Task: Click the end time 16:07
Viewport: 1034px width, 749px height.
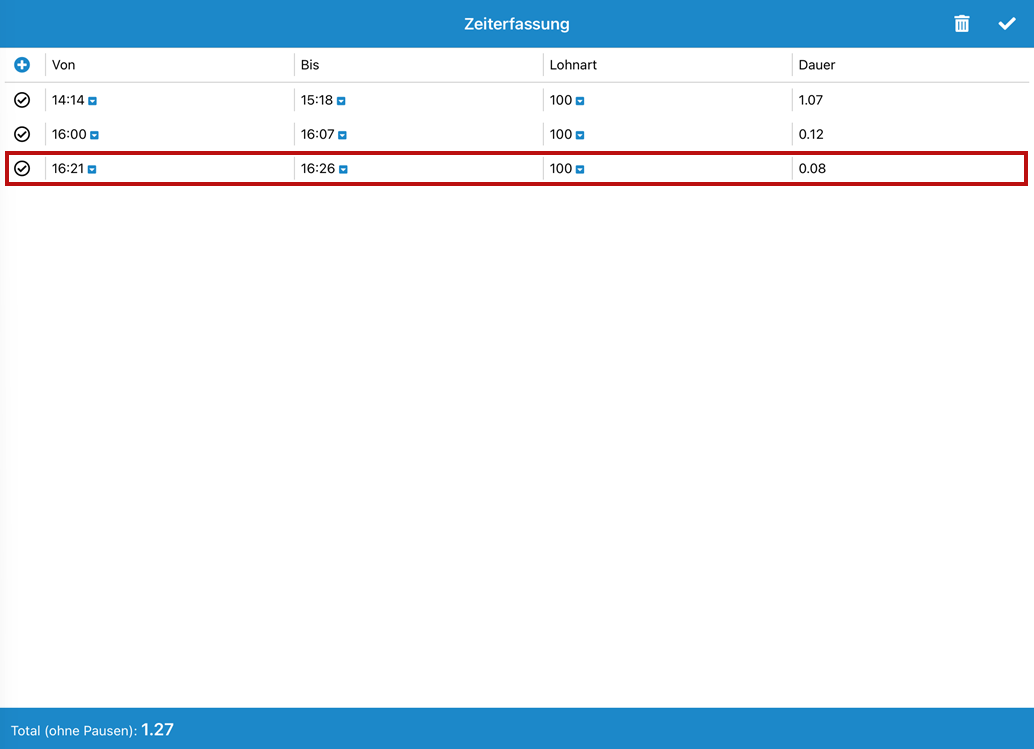Action: 318,135
